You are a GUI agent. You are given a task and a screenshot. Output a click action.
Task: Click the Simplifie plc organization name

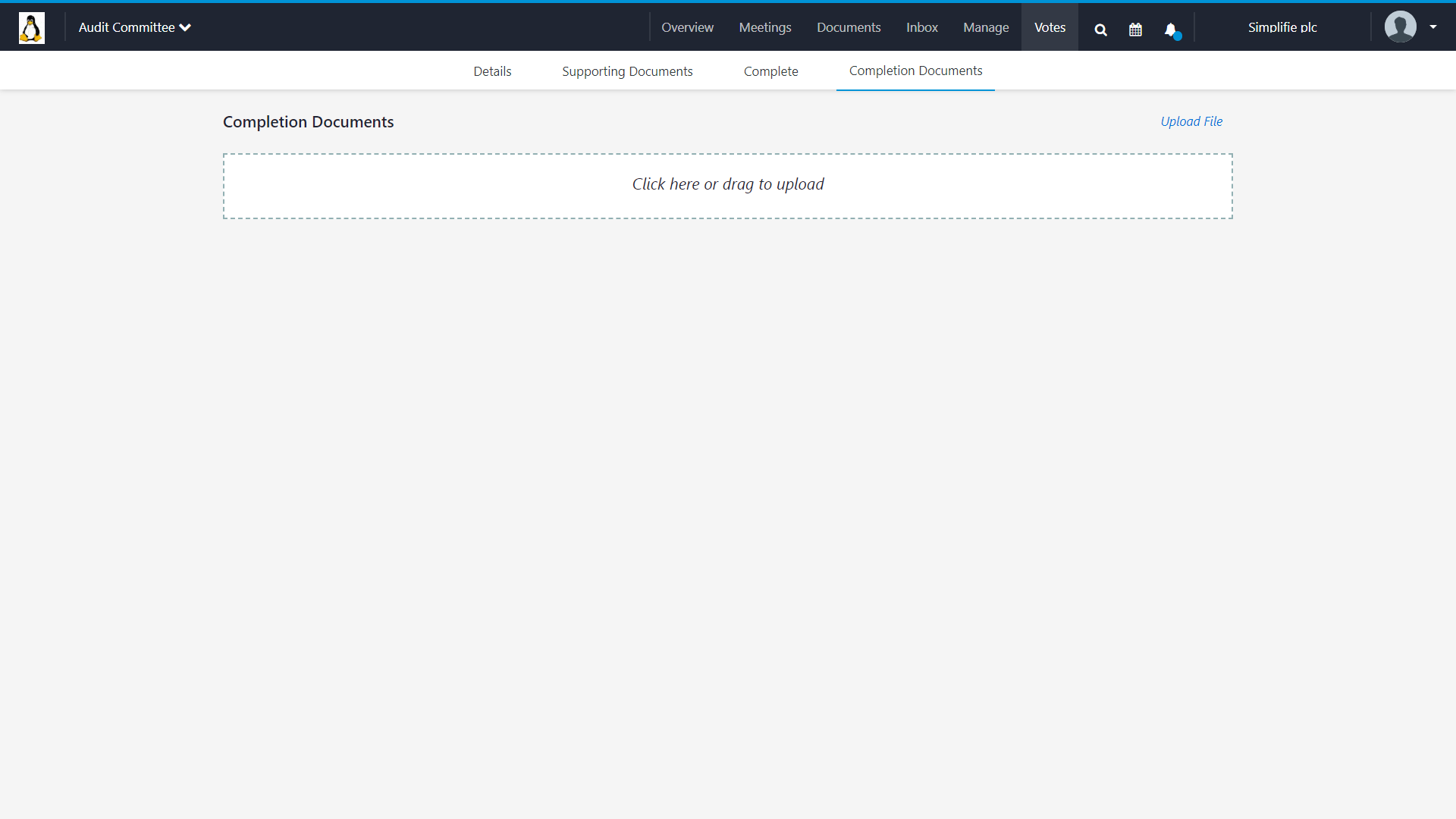tap(1282, 27)
